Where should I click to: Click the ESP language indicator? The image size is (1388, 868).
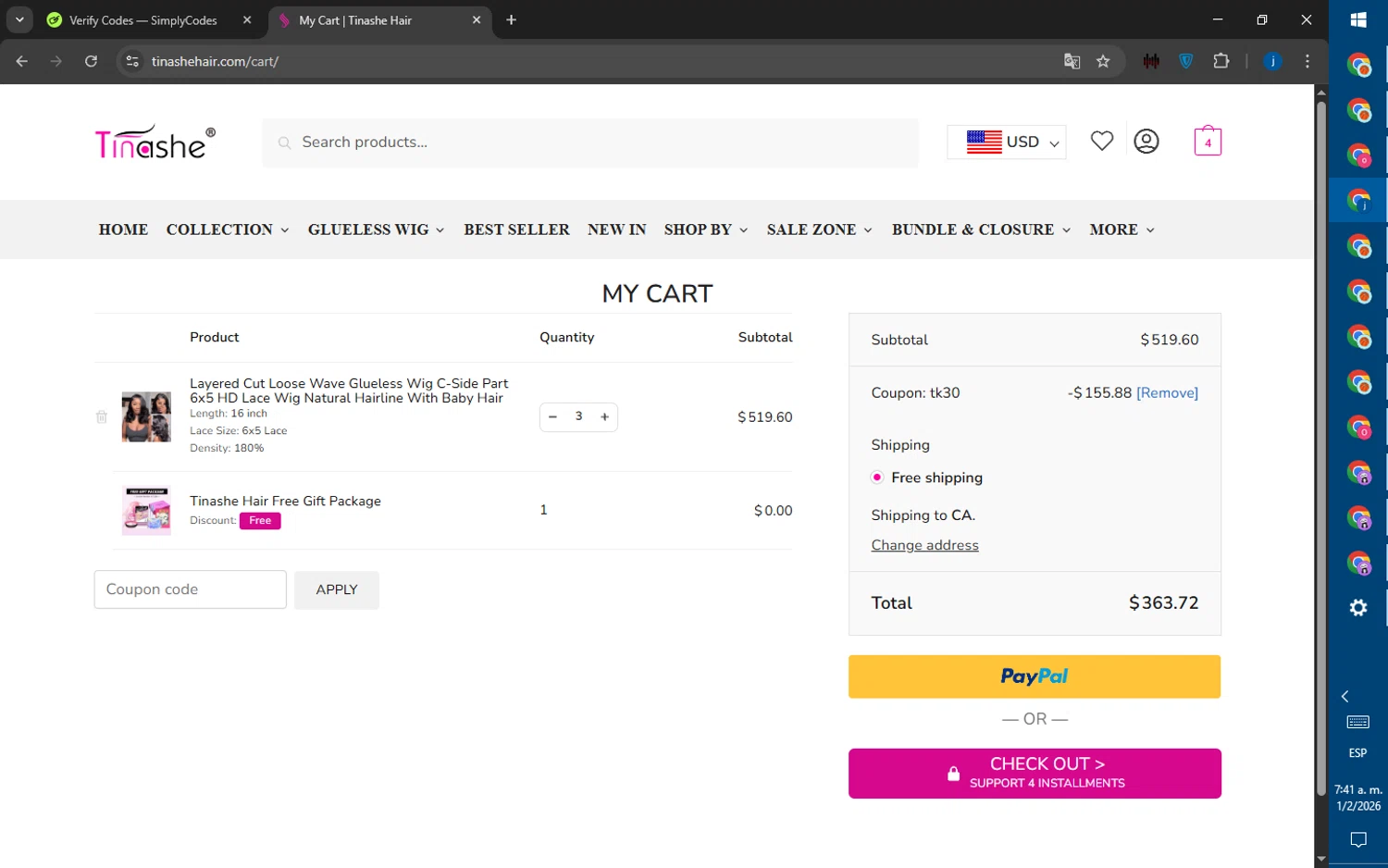1357,753
